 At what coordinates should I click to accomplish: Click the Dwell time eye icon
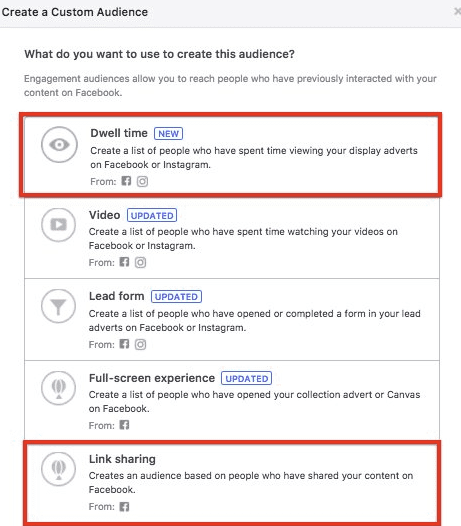tap(59, 145)
